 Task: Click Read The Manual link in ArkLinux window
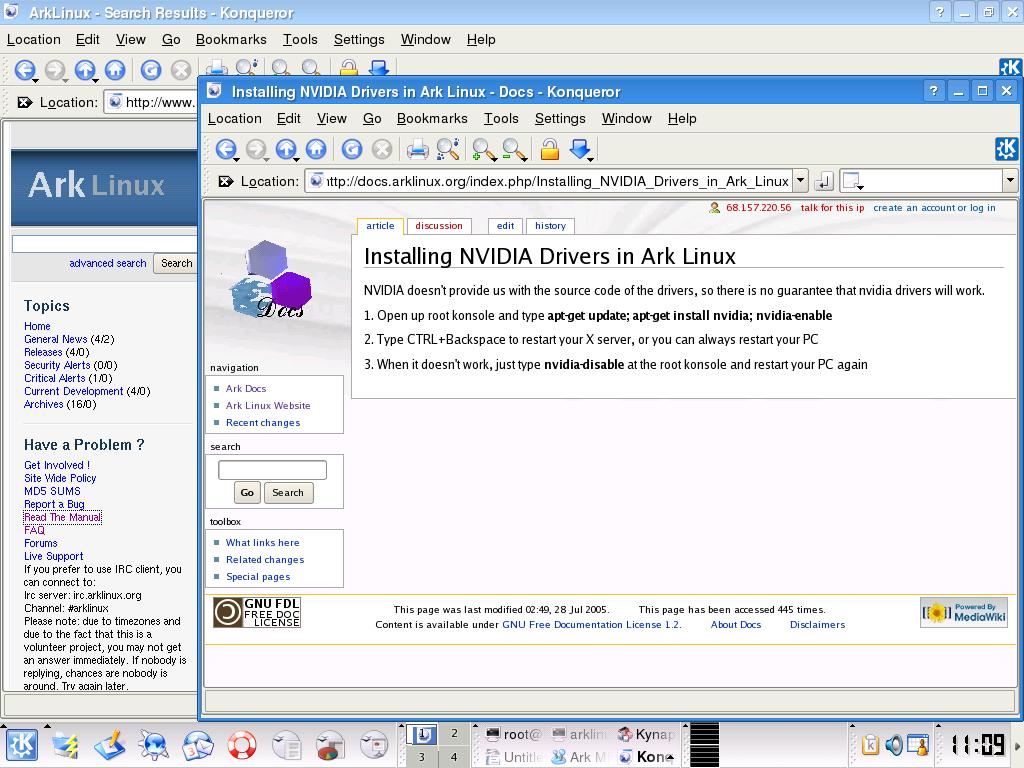pyautogui.click(x=63, y=517)
